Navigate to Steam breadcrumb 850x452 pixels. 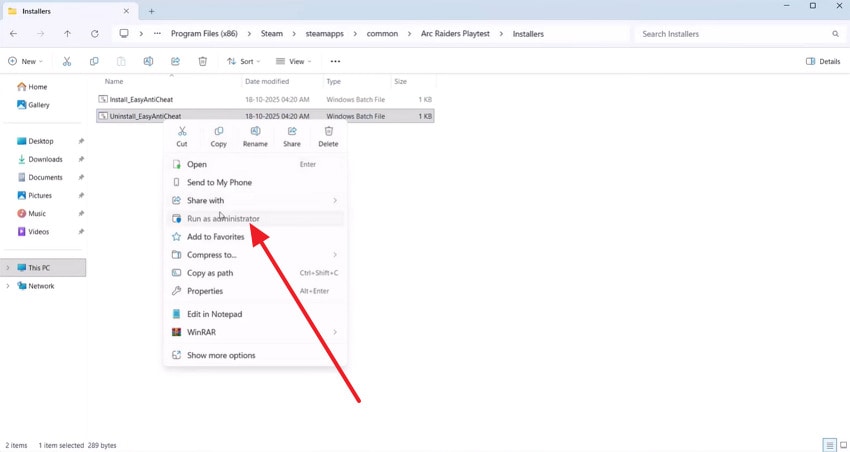click(272, 34)
